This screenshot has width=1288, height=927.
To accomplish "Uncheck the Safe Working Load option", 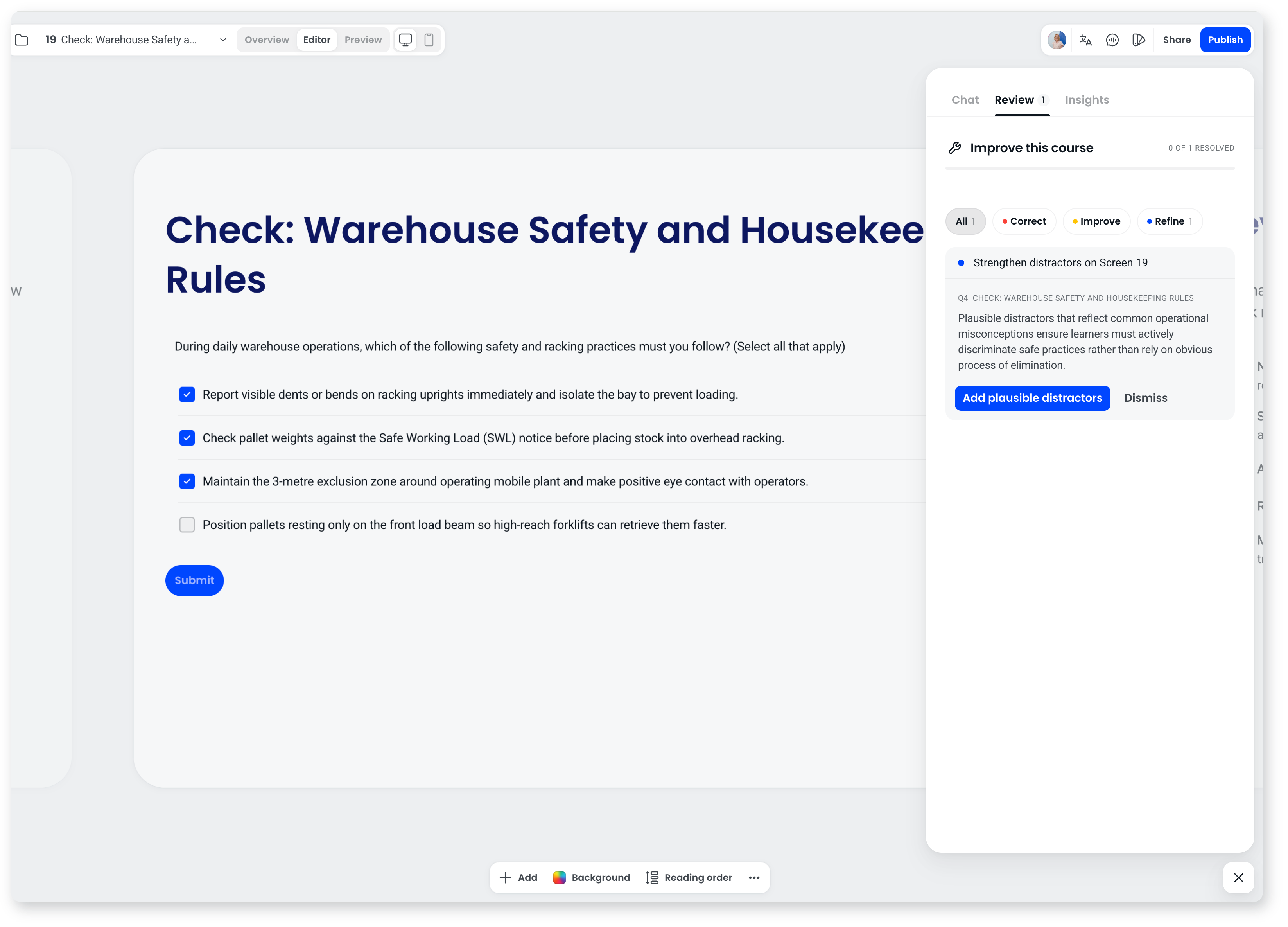I will [x=187, y=438].
